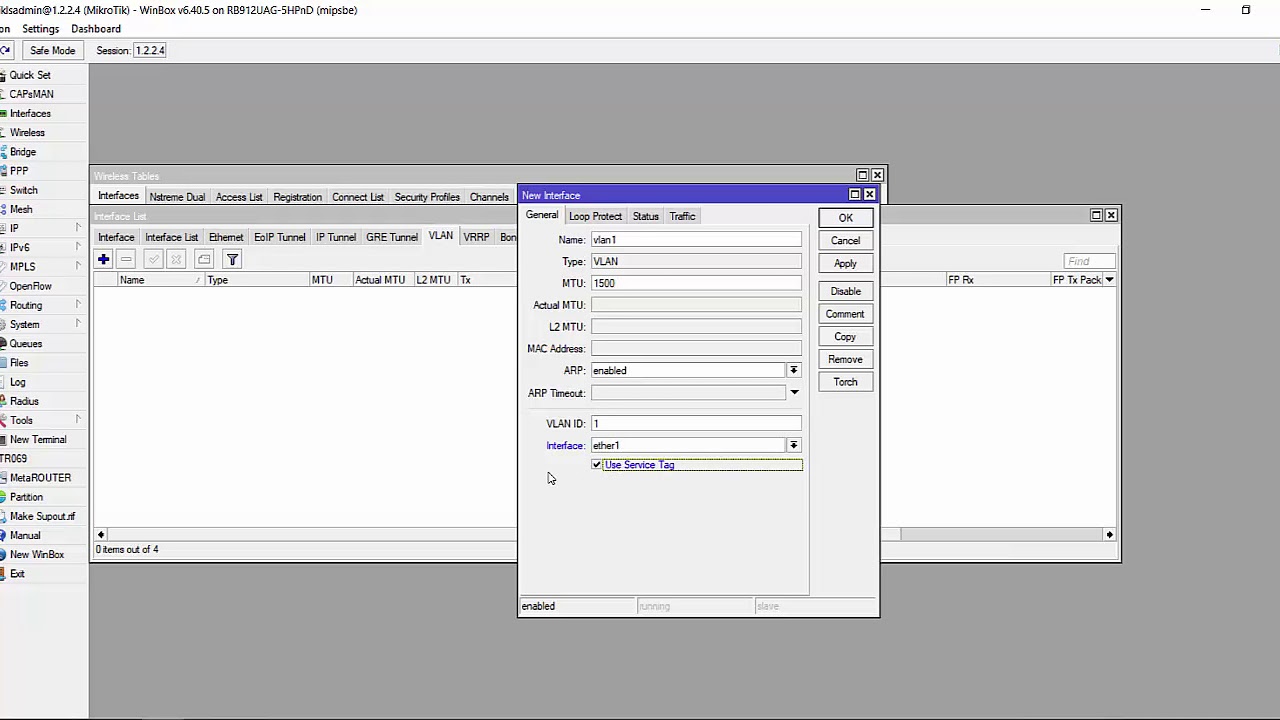Open the GRE Tunnel tab

click(x=392, y=237)
